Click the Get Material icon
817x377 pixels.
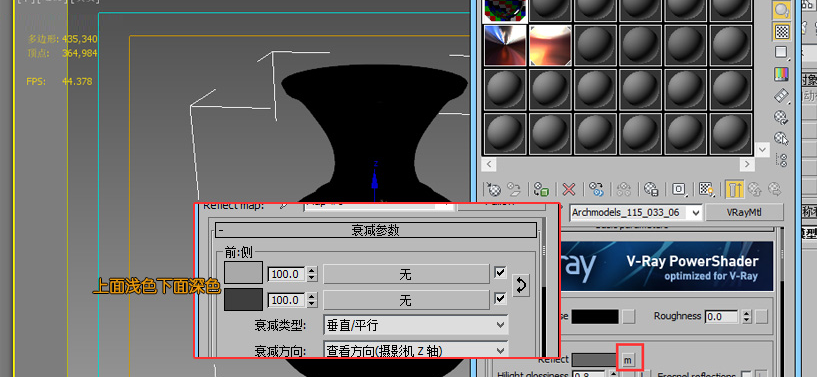(493, 189)
